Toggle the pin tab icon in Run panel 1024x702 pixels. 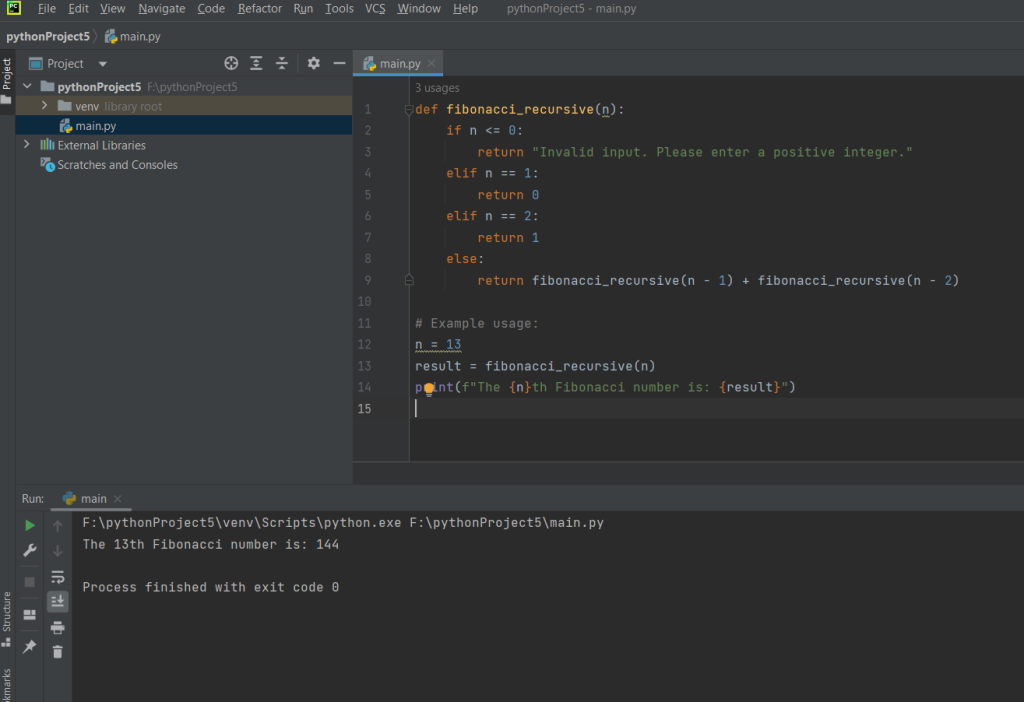pyautogui.click(x=30, y=647)
